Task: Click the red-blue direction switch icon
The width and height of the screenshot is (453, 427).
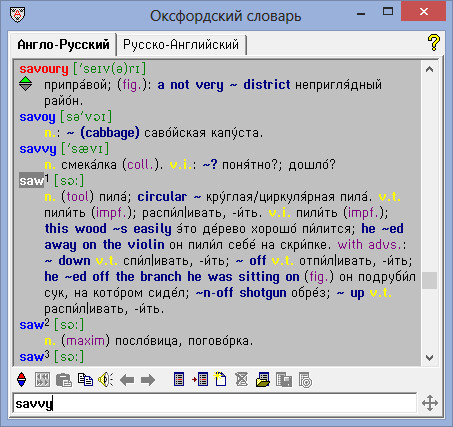Action: click(22, 380)
